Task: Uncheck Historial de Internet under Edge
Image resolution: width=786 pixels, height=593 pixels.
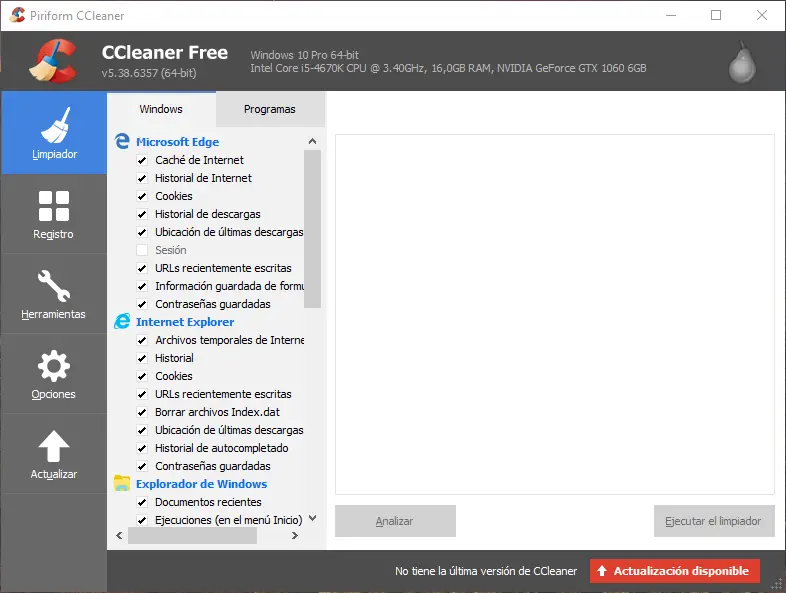Action: [x=142, y=178]
